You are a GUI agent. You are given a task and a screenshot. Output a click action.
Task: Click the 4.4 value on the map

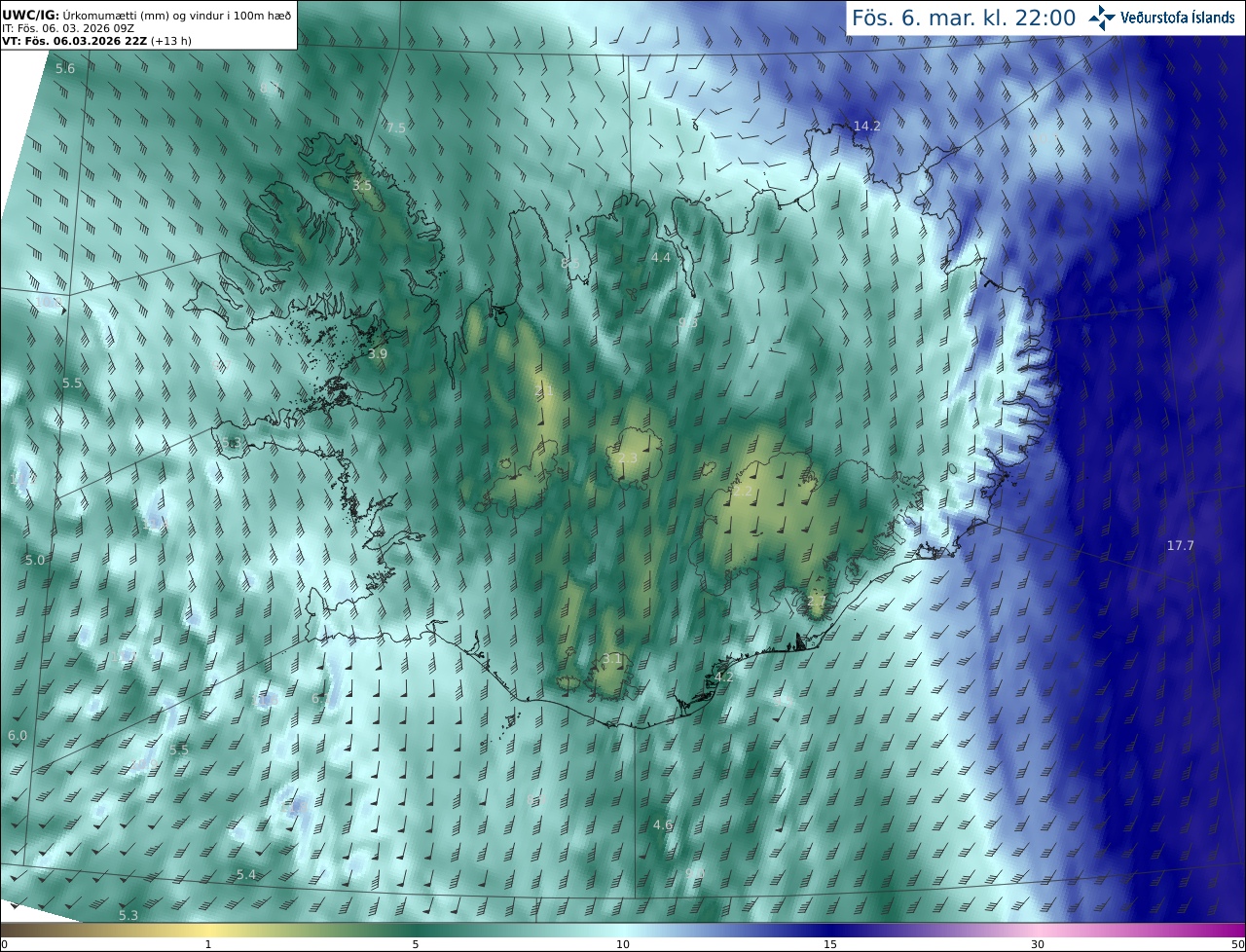(661, 257)
